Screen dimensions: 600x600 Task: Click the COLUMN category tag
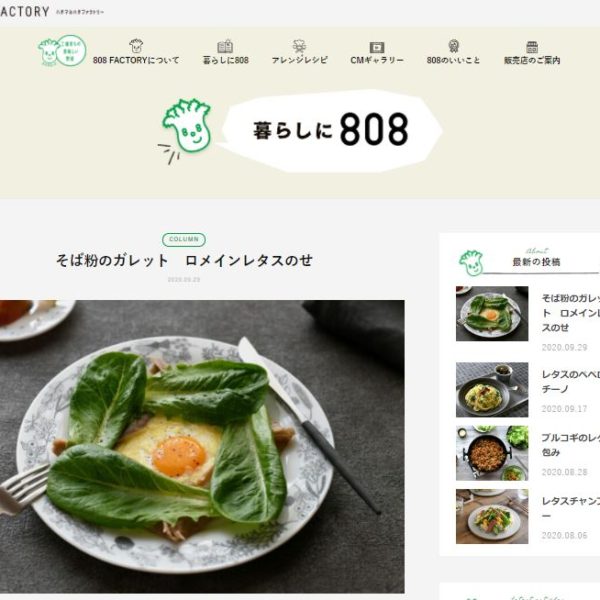click(x=184, y=240)
